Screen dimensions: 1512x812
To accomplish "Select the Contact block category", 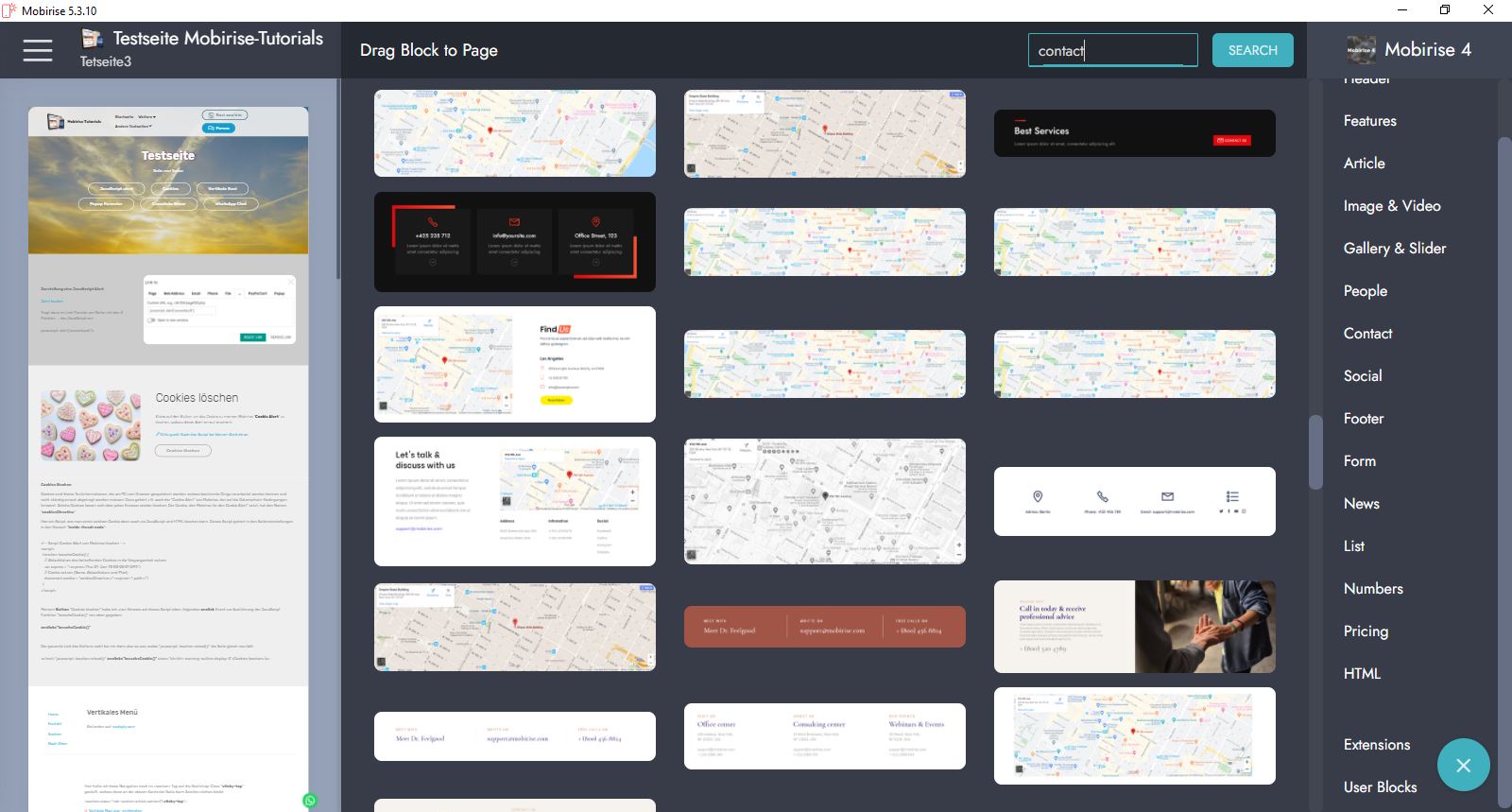I will pos(1367,333).
